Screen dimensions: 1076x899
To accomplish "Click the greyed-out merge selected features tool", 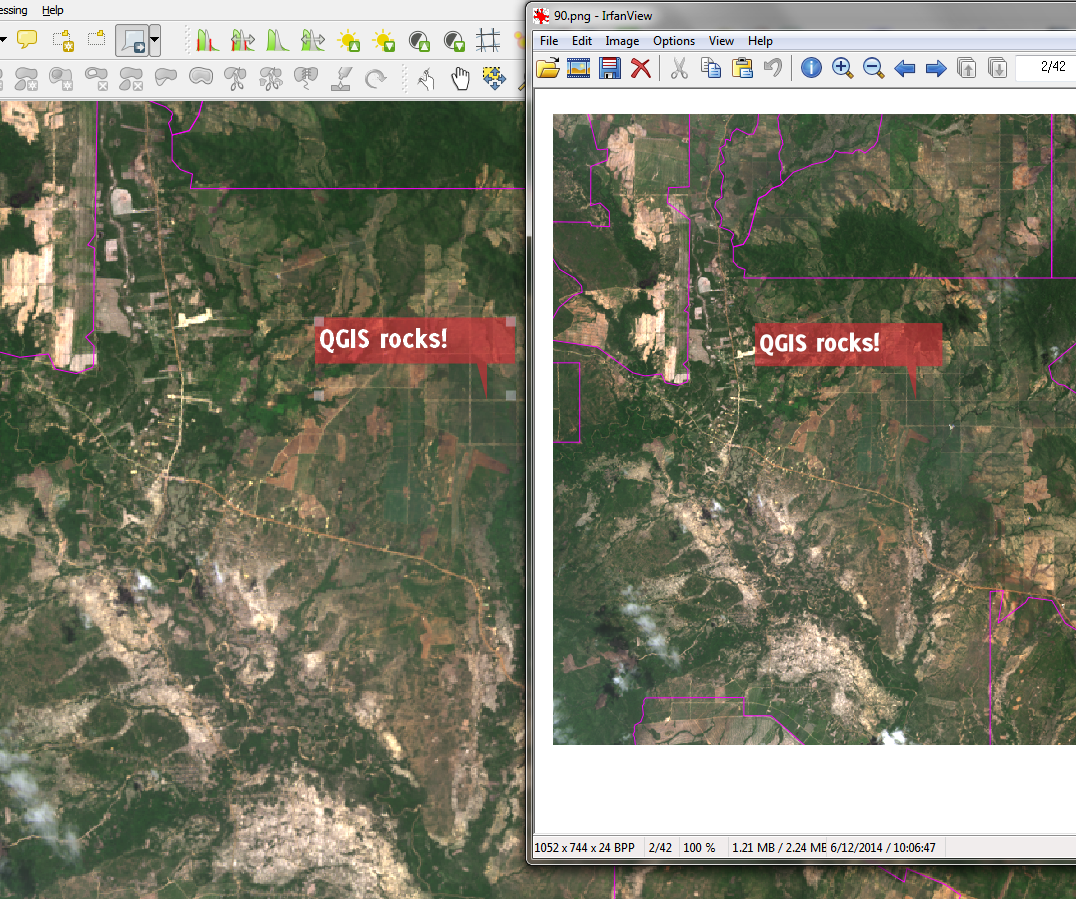I will (305, 80).
